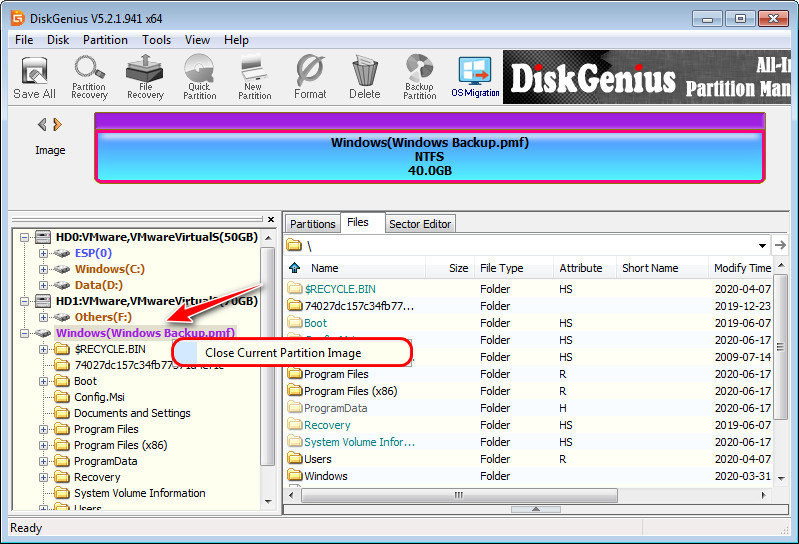The width and height of the screenshot is (799, 544).
Task: Select ESP(0) in the tree
Action: (93, 253)
